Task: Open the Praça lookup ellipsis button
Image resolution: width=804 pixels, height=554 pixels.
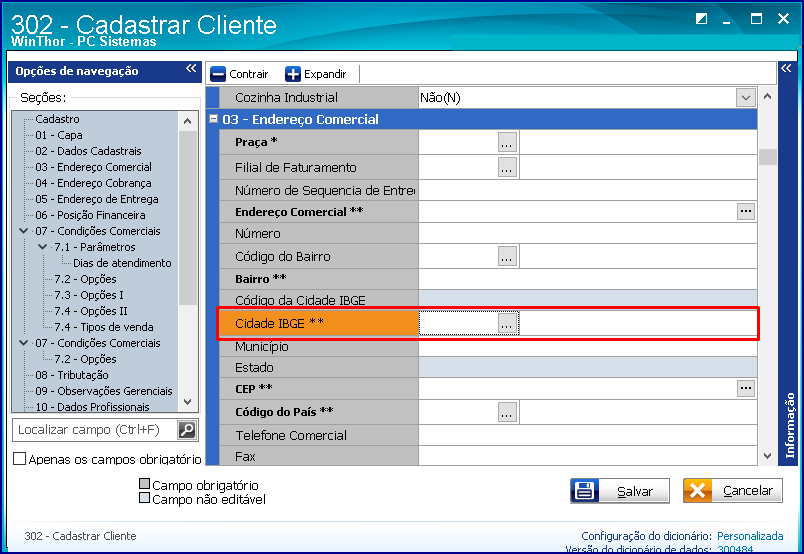Action: point(507,142)
